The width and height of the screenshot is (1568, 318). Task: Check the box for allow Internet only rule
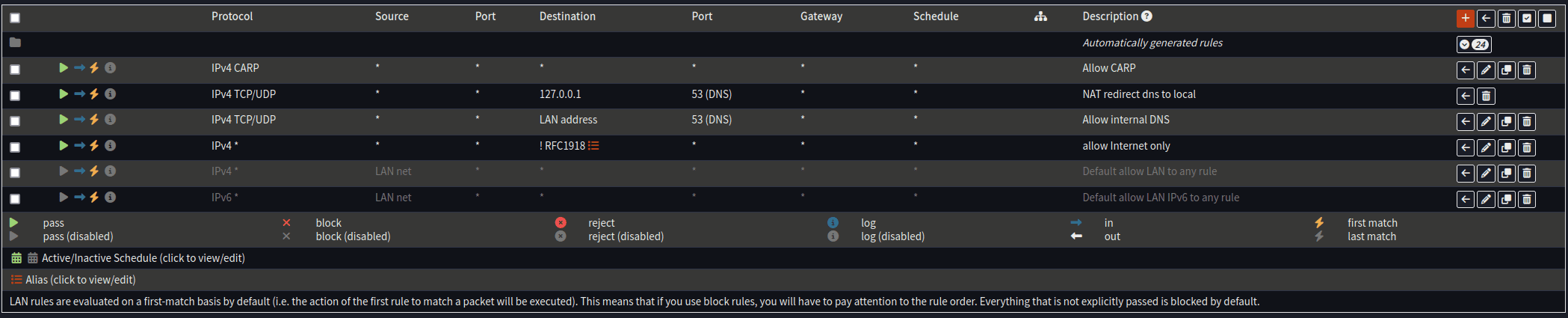coord(15,147)
